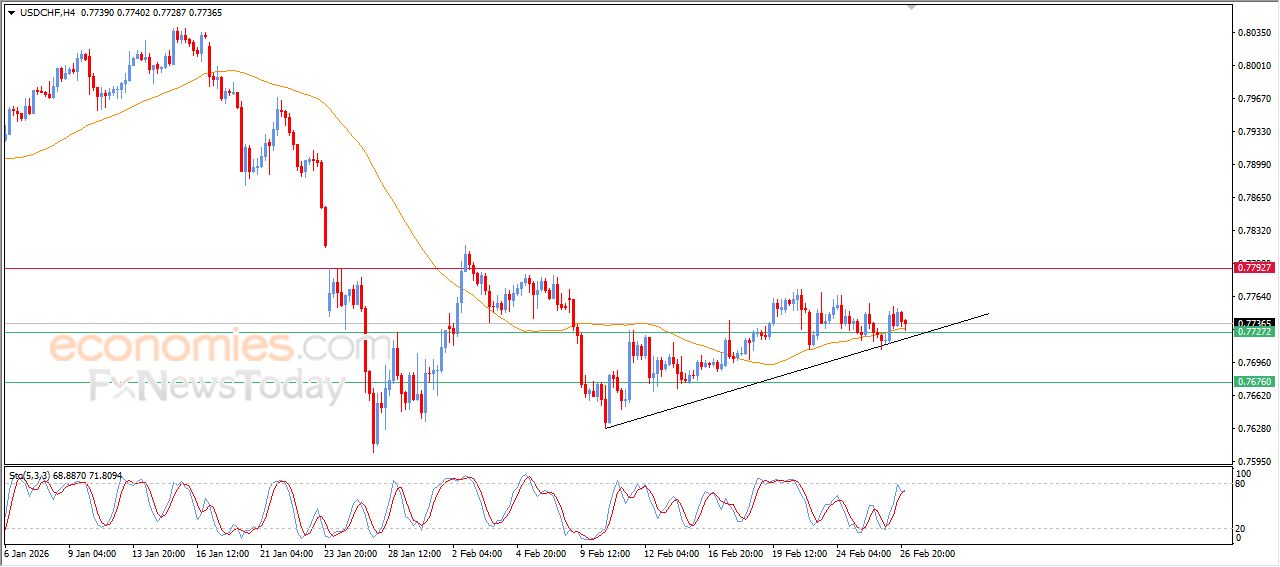Click the FxNewsToday watermark logo
Screen dimensions: 1280x567
[217, 385]
